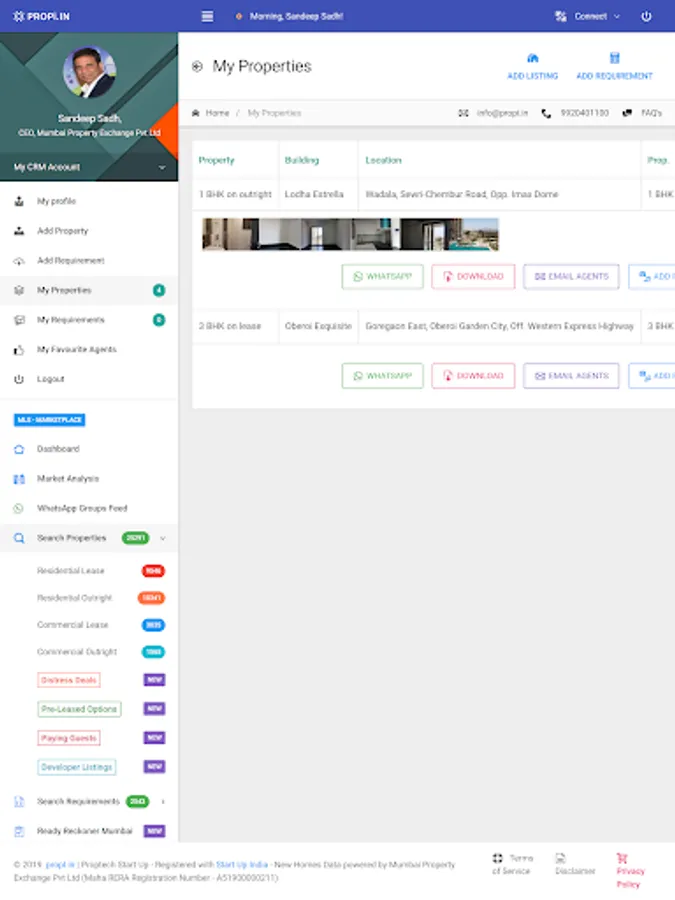Click the Add Requirement icon
675x900 pixels.
(x=614, y=58)
